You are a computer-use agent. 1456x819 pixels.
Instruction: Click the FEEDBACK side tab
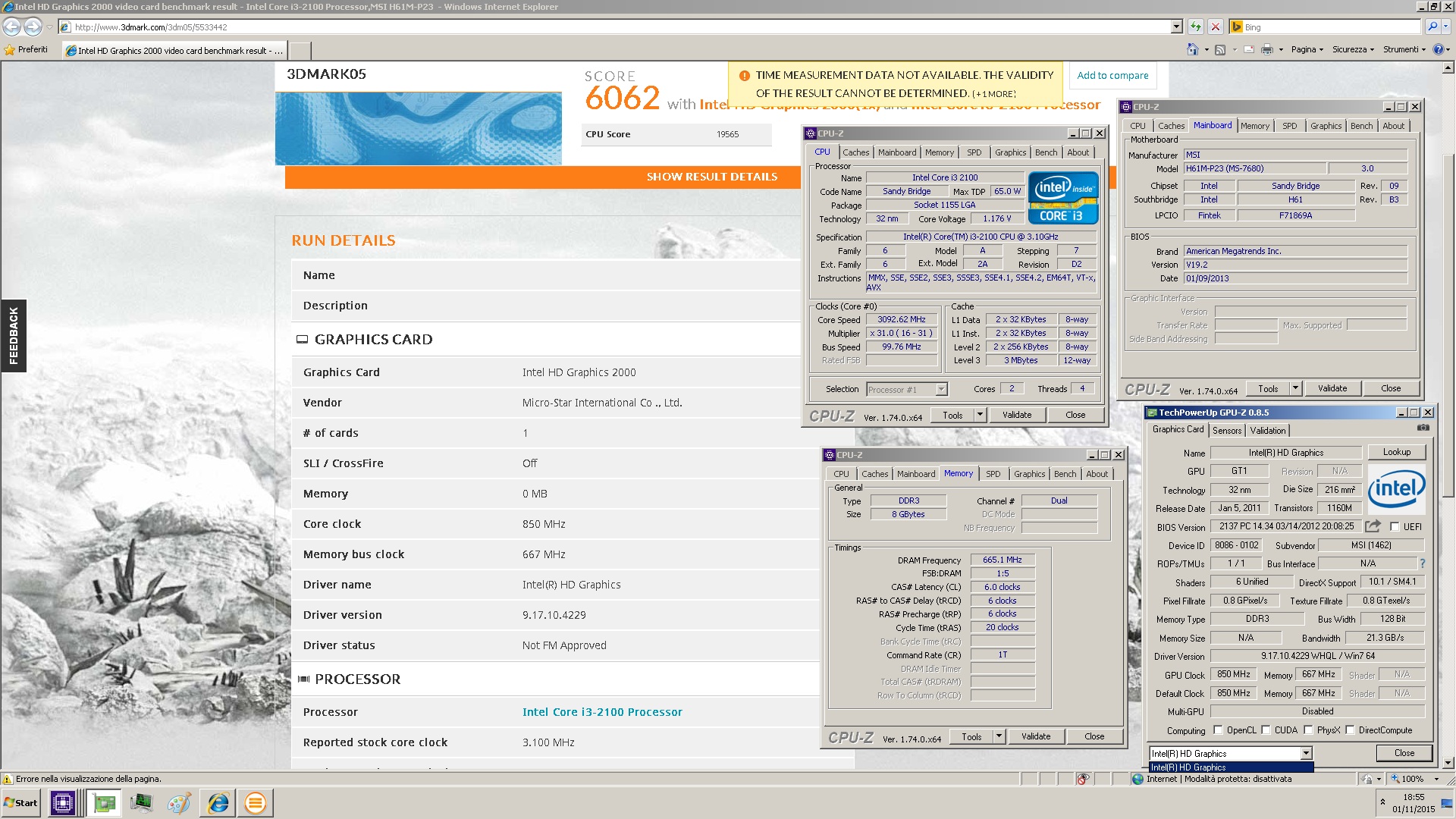tap(14, 335)
